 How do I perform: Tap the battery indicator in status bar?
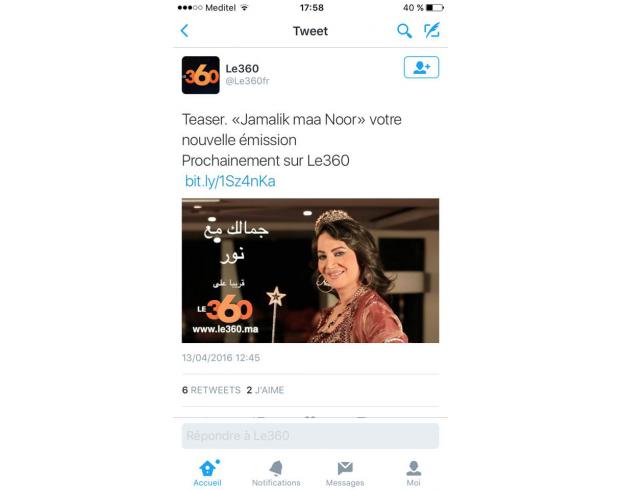click(435, 8)
